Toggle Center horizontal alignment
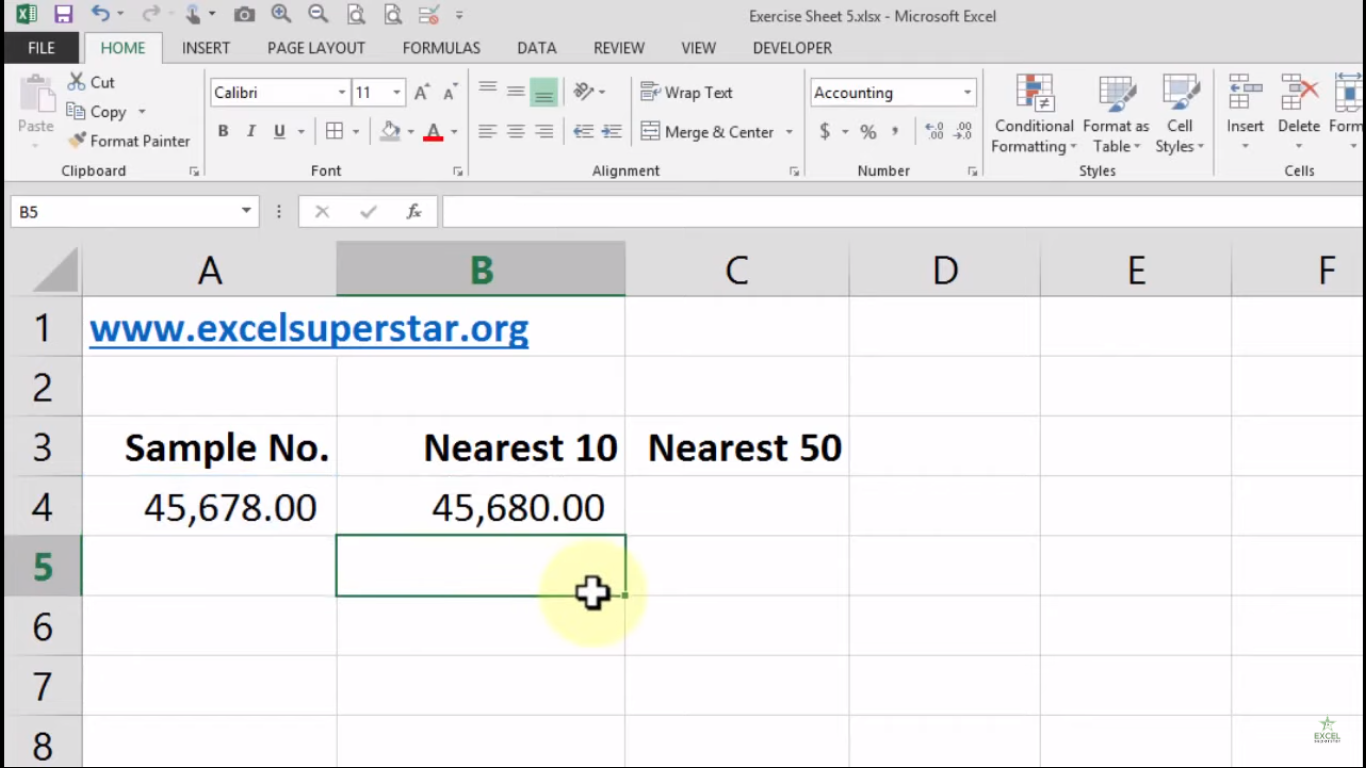1366x768 pixels. [516, 131]
